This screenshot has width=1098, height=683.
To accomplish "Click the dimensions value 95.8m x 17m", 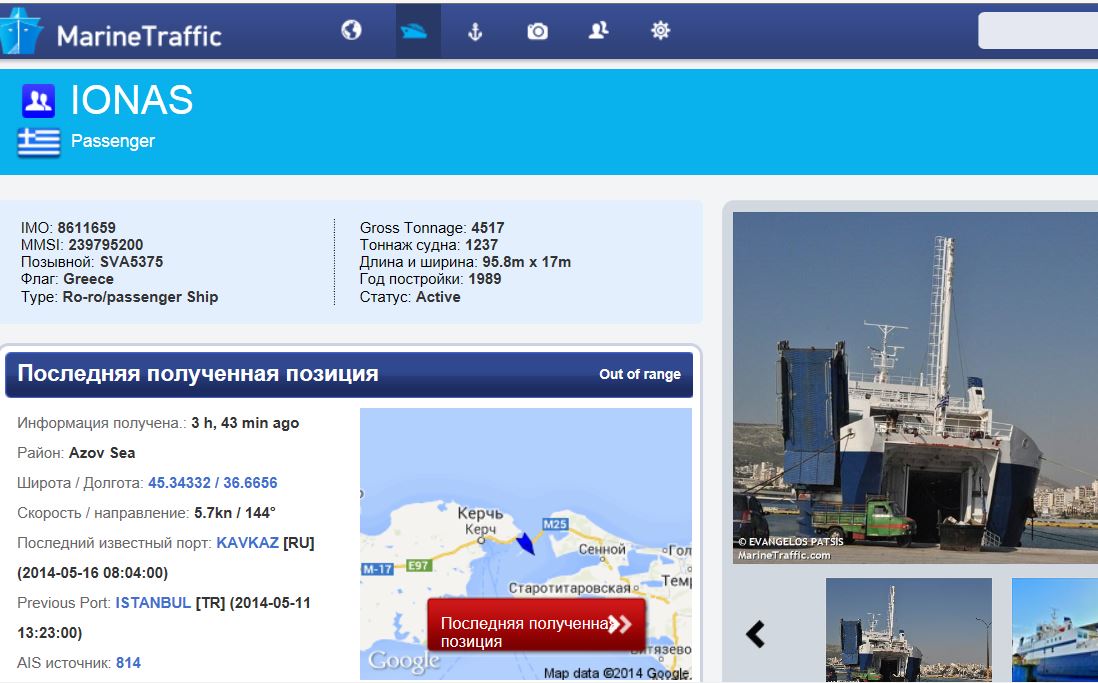I will [527, 262].
